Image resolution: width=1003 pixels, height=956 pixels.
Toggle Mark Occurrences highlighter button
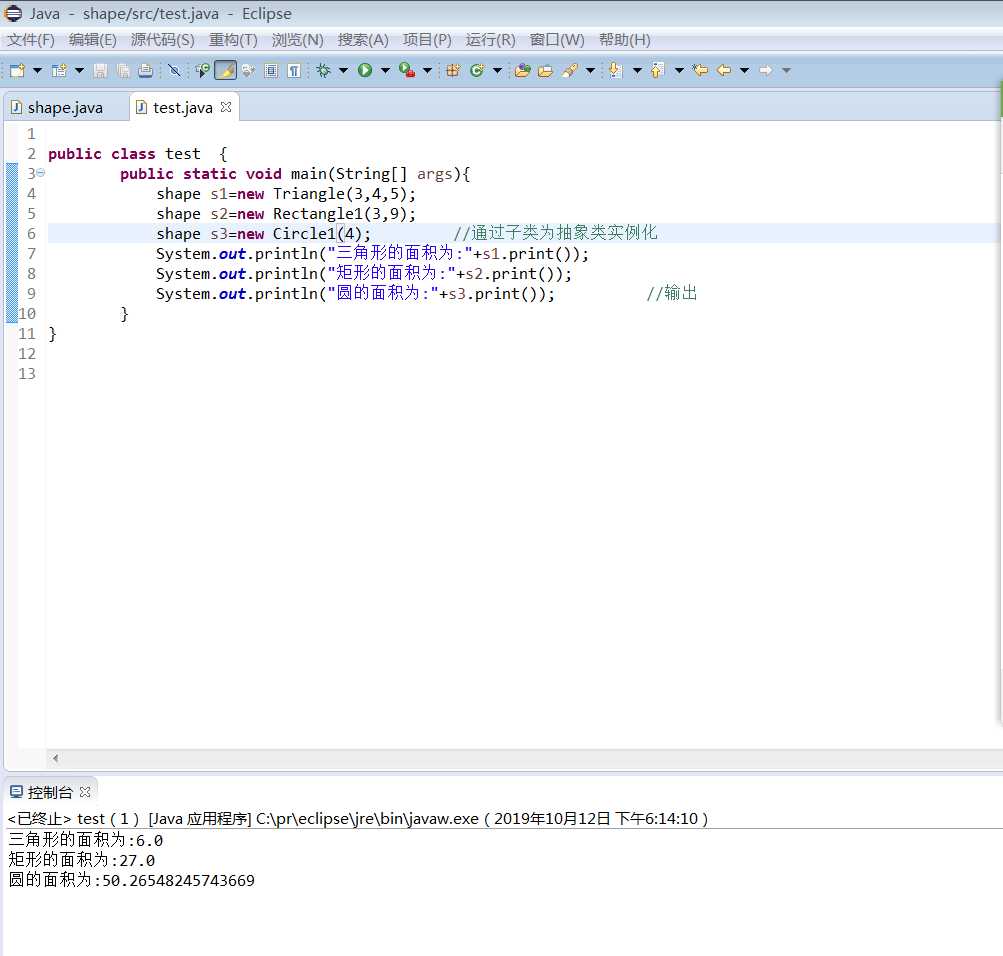click(x=225, y=70)
